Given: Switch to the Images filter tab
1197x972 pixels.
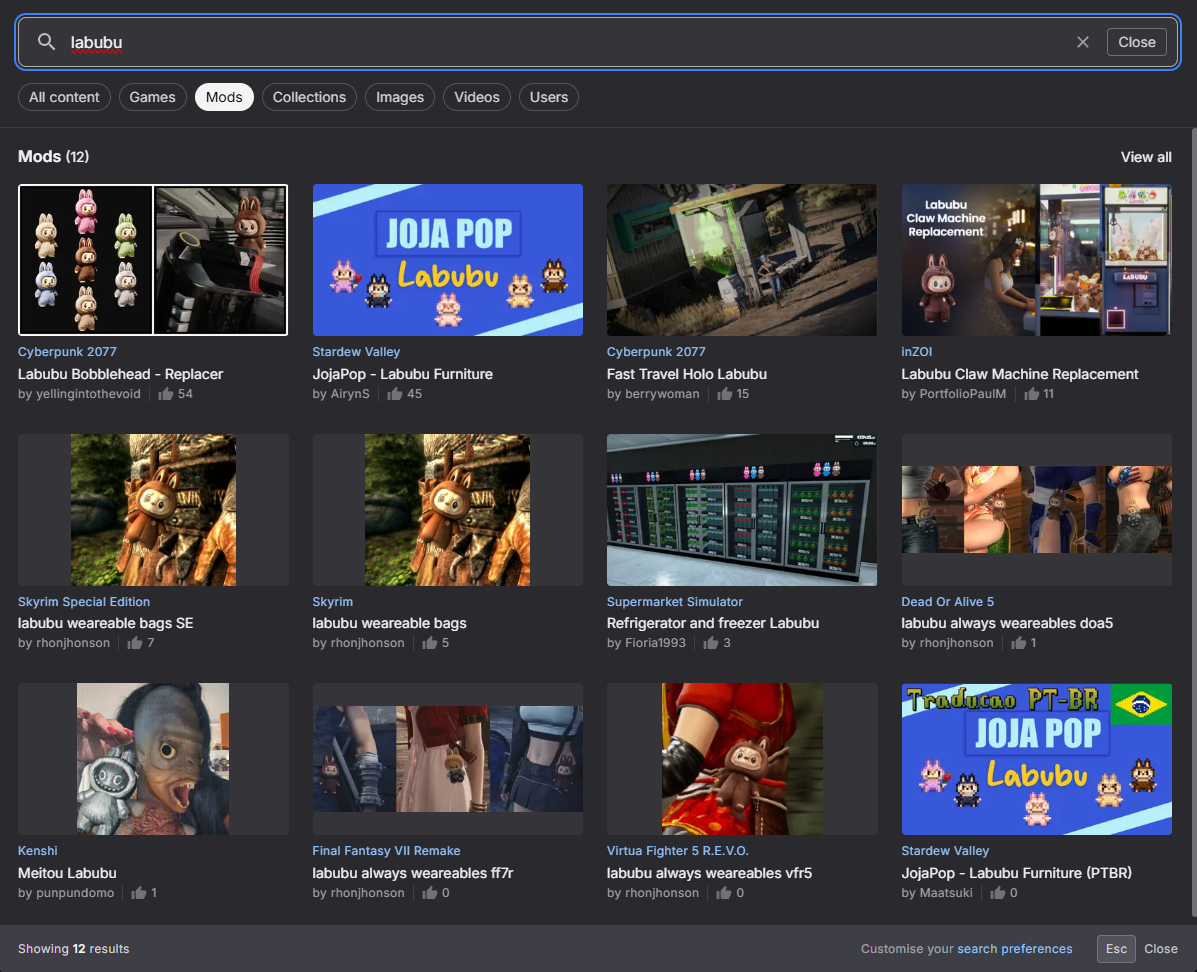Looking at the screenshot, I should 400,97.
